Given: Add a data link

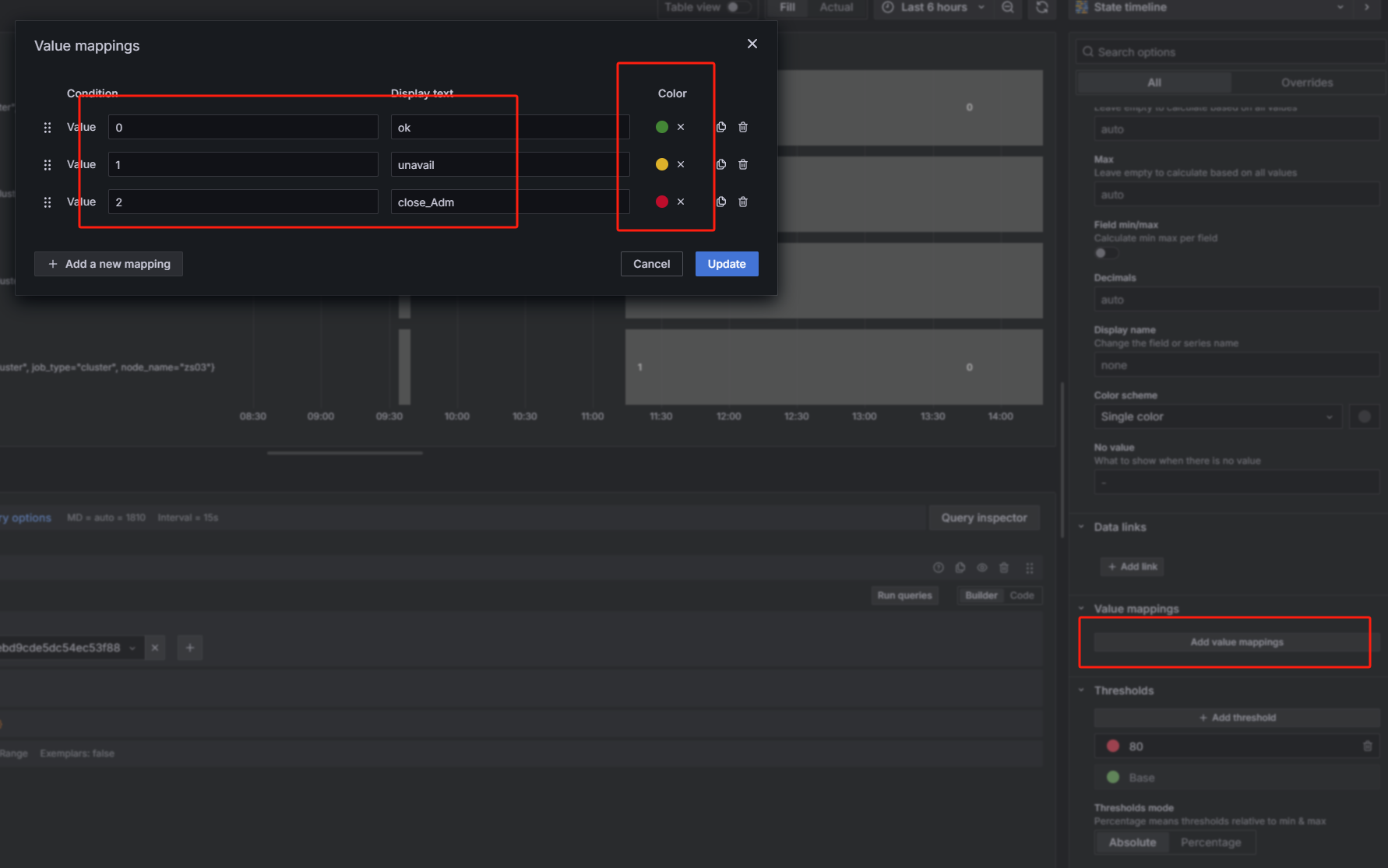Looking at the screenshot, I should 1133,567.
